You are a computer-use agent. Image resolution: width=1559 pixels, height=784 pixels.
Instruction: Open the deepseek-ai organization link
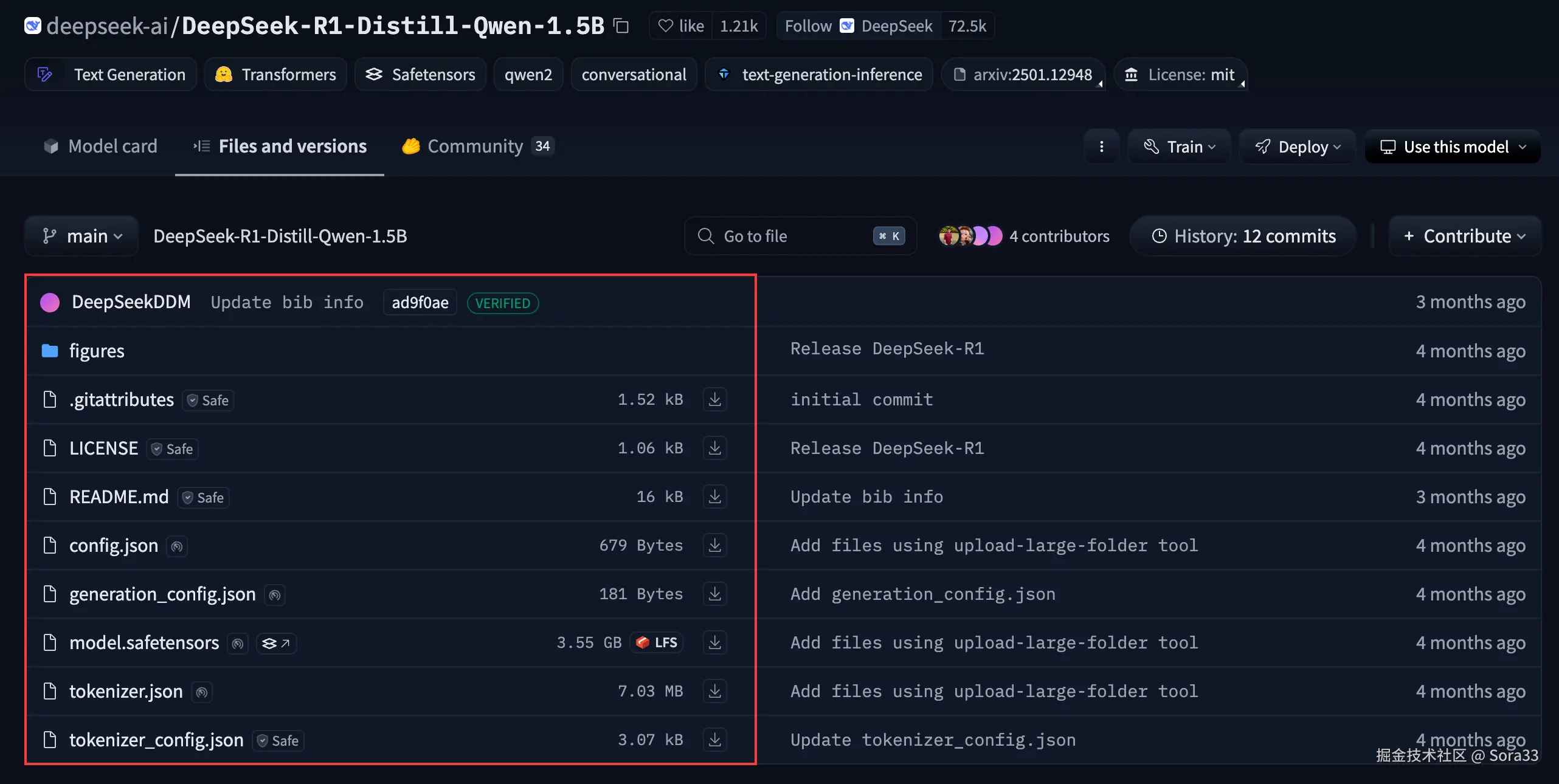pos(107,26)
